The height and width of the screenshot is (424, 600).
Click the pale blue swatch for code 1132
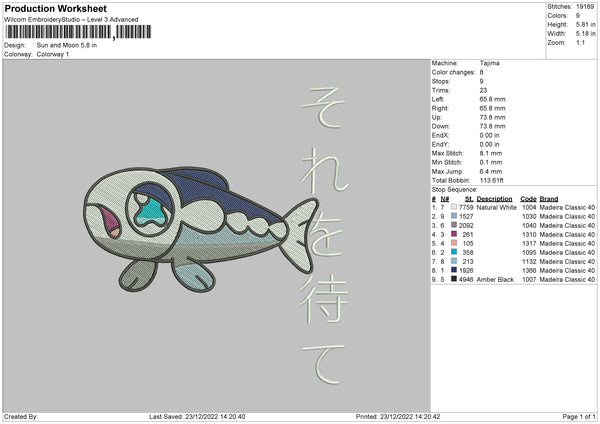coord(454,261)
